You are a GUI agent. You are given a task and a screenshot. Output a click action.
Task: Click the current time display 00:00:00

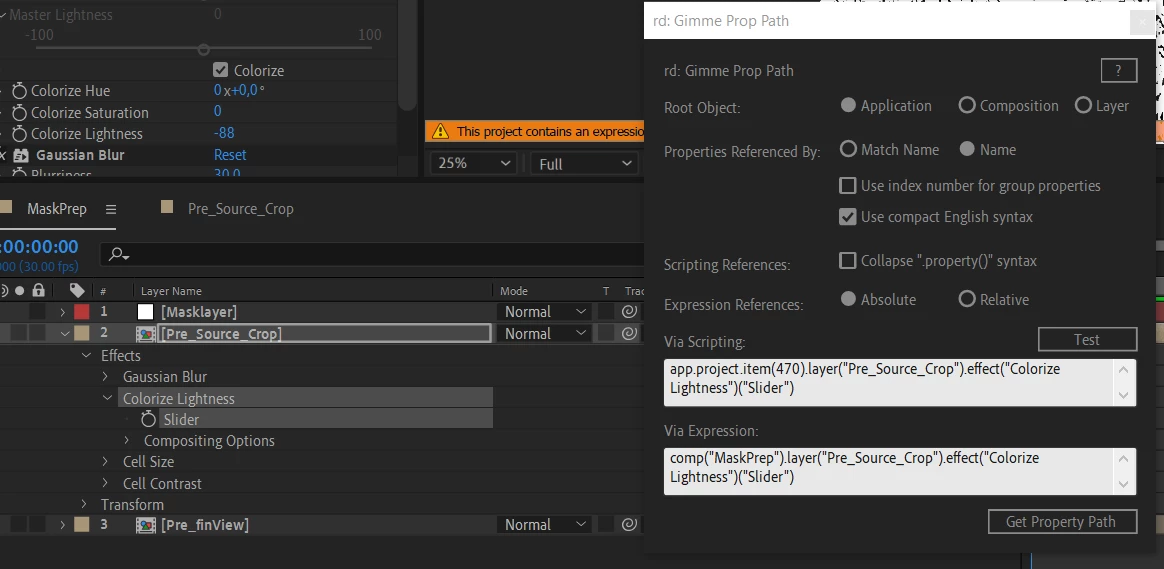coord(39,247)
